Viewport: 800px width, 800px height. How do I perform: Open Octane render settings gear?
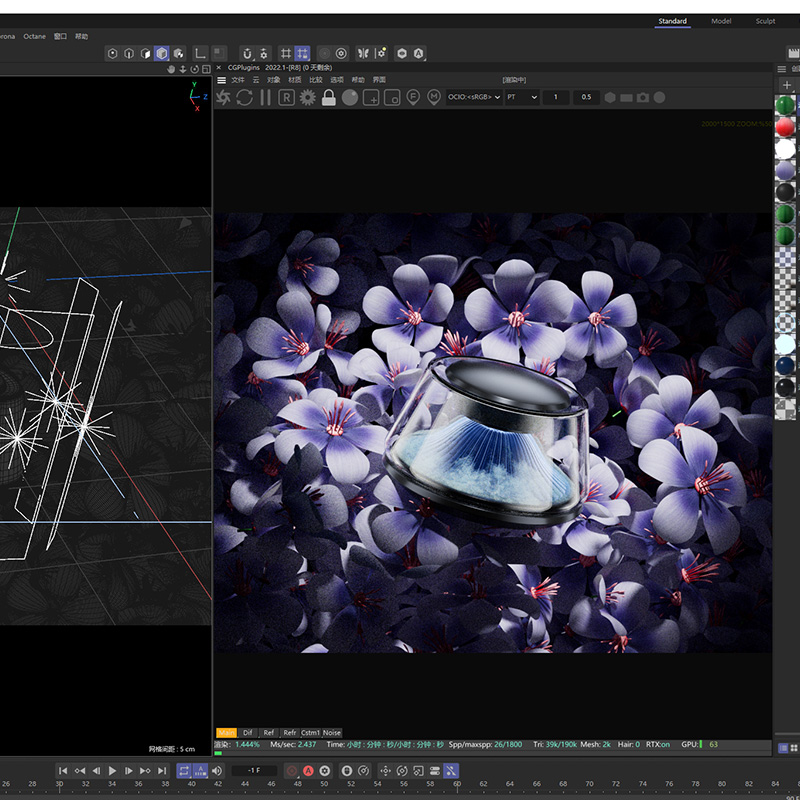pos(307,97)
